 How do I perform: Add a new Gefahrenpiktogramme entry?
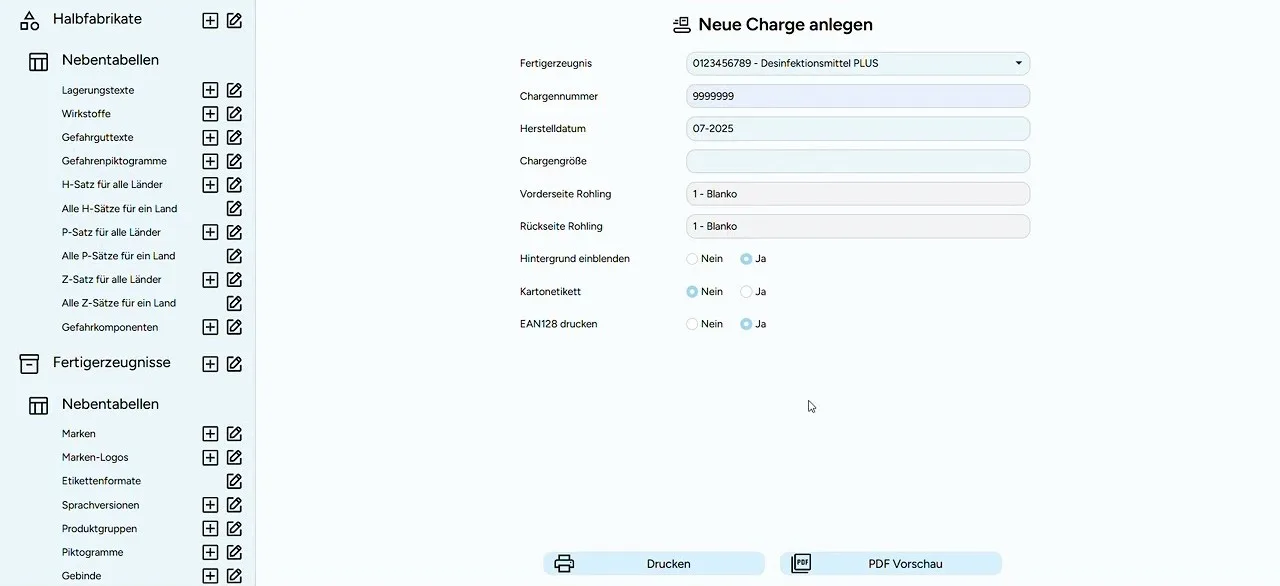point(210,161)
